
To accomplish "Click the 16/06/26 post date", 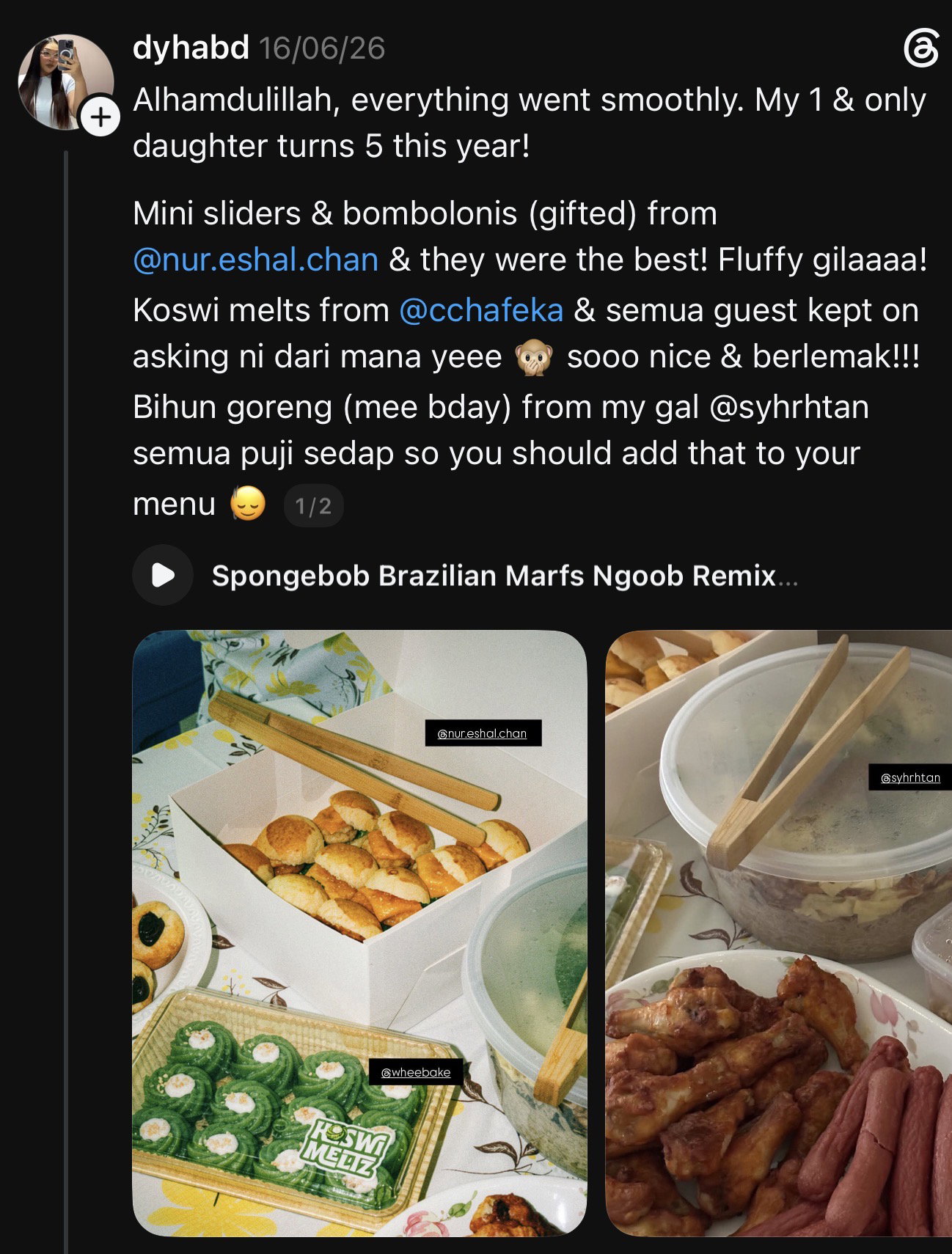I will tap(322, 48).
